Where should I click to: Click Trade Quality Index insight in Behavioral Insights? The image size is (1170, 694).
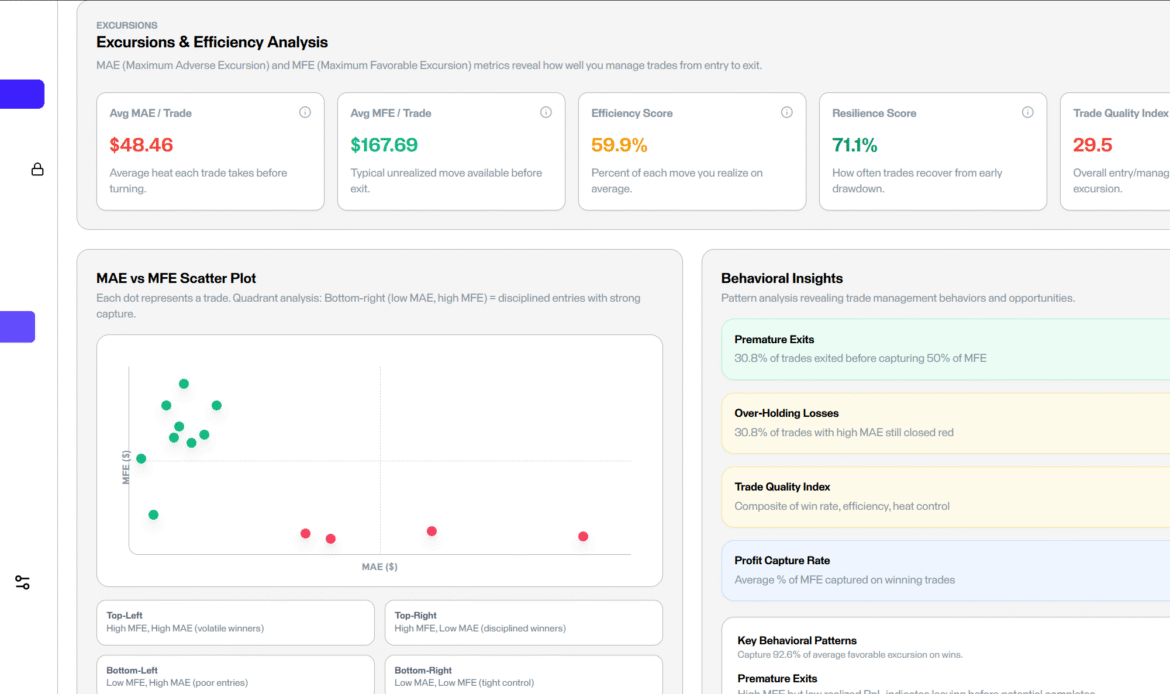(x=945, y=496)
